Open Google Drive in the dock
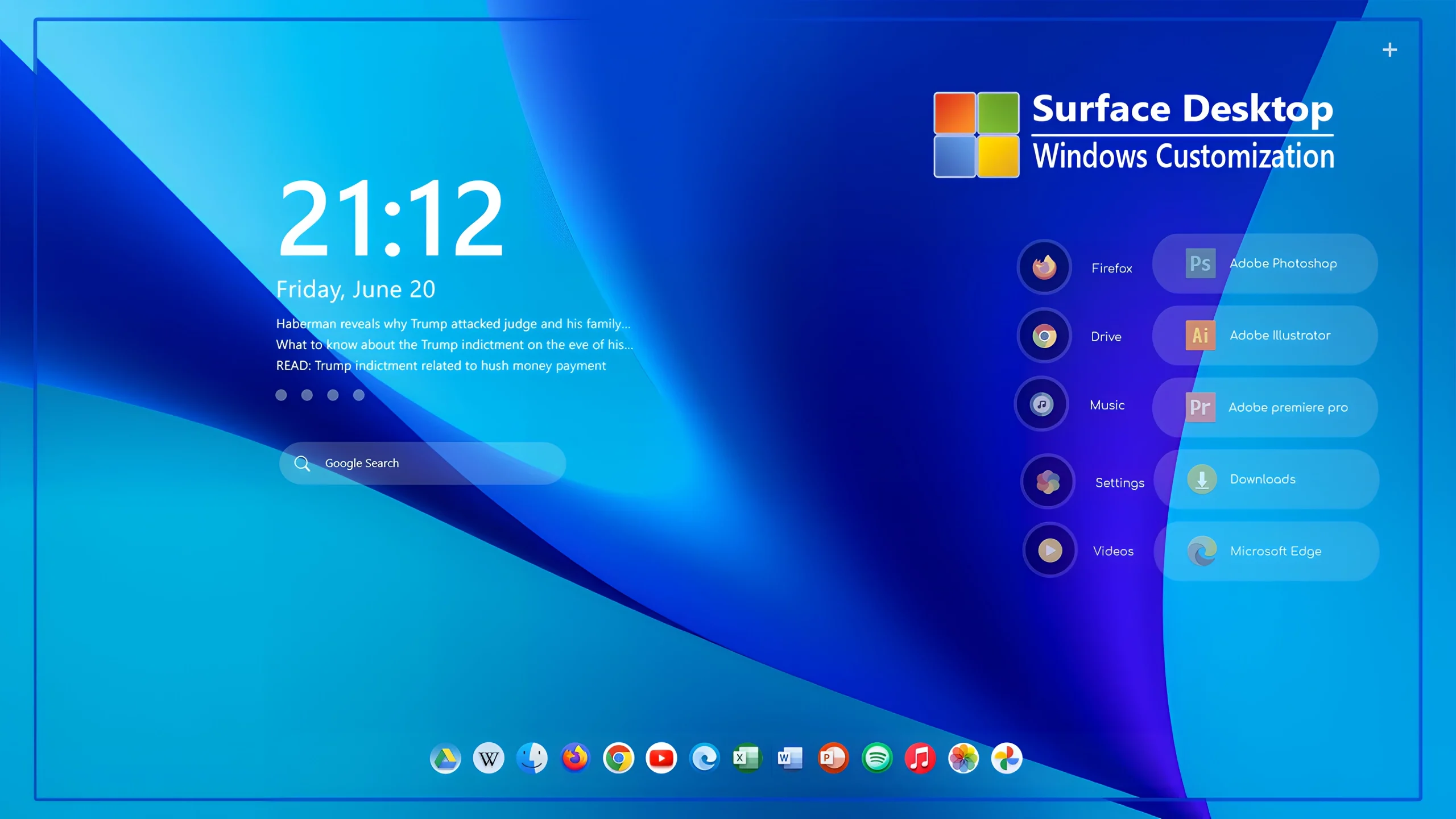The width and height of the screenshot is (1456, 819). coord(445,758)
